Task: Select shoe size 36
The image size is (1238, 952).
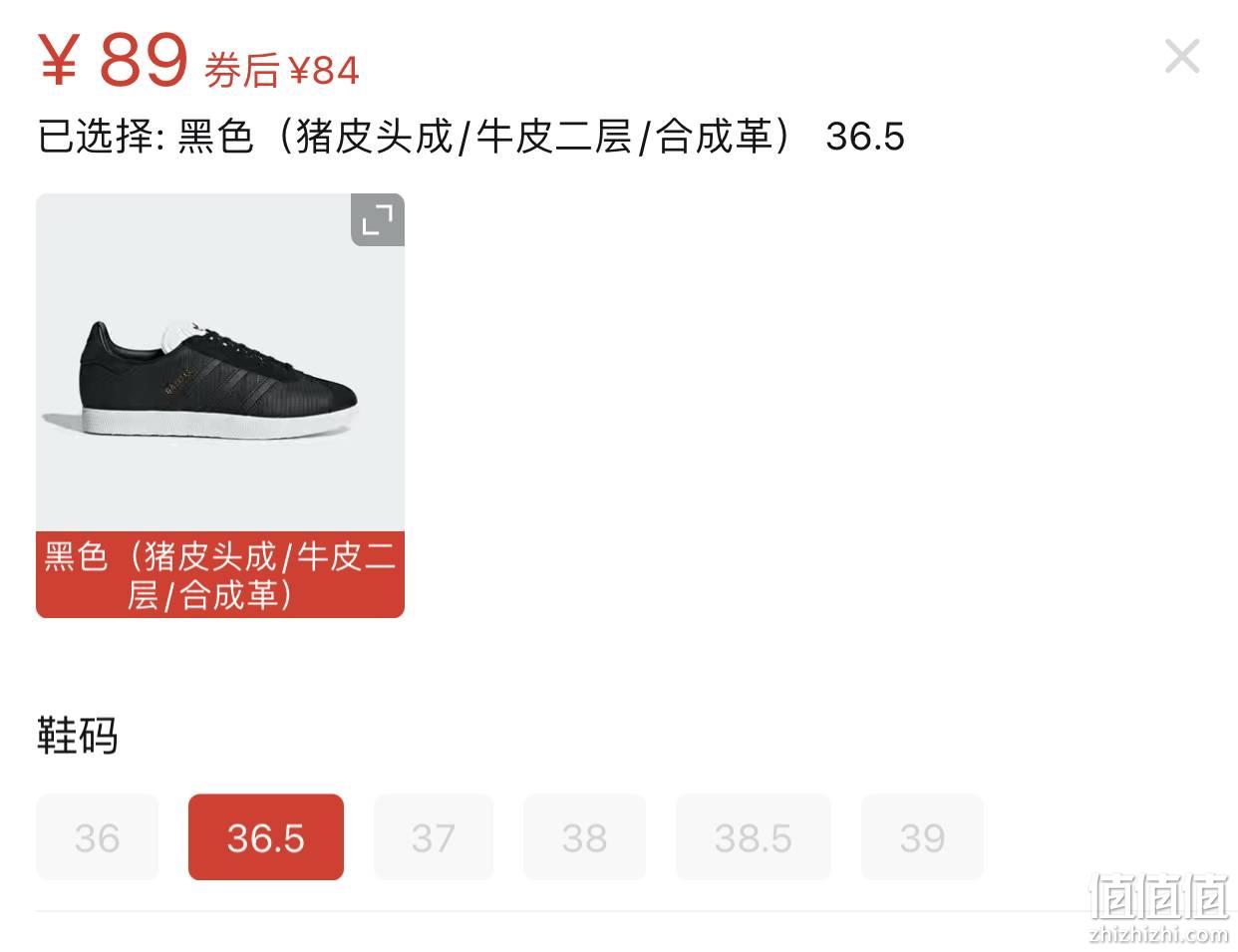Action: click(x=98, y=837)
